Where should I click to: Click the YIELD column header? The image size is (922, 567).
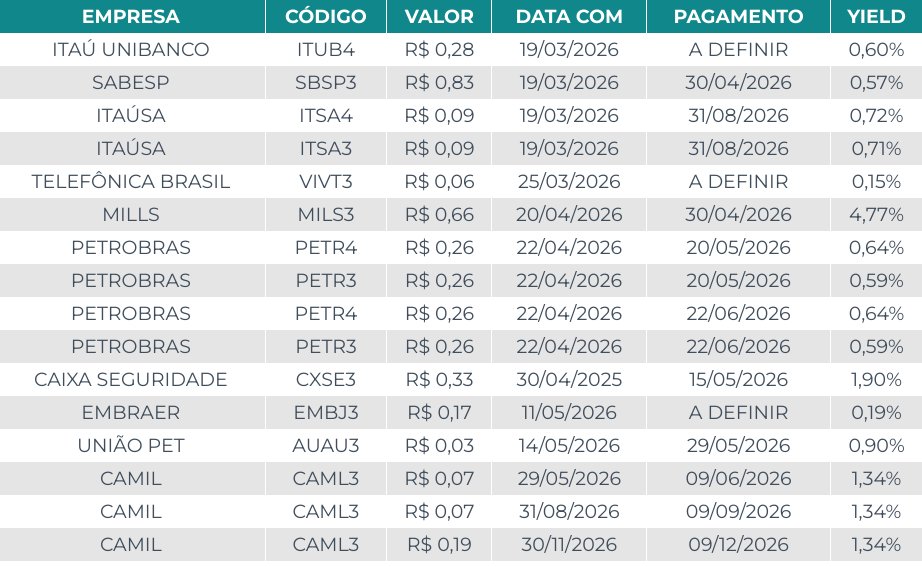[x=875, y=17]
